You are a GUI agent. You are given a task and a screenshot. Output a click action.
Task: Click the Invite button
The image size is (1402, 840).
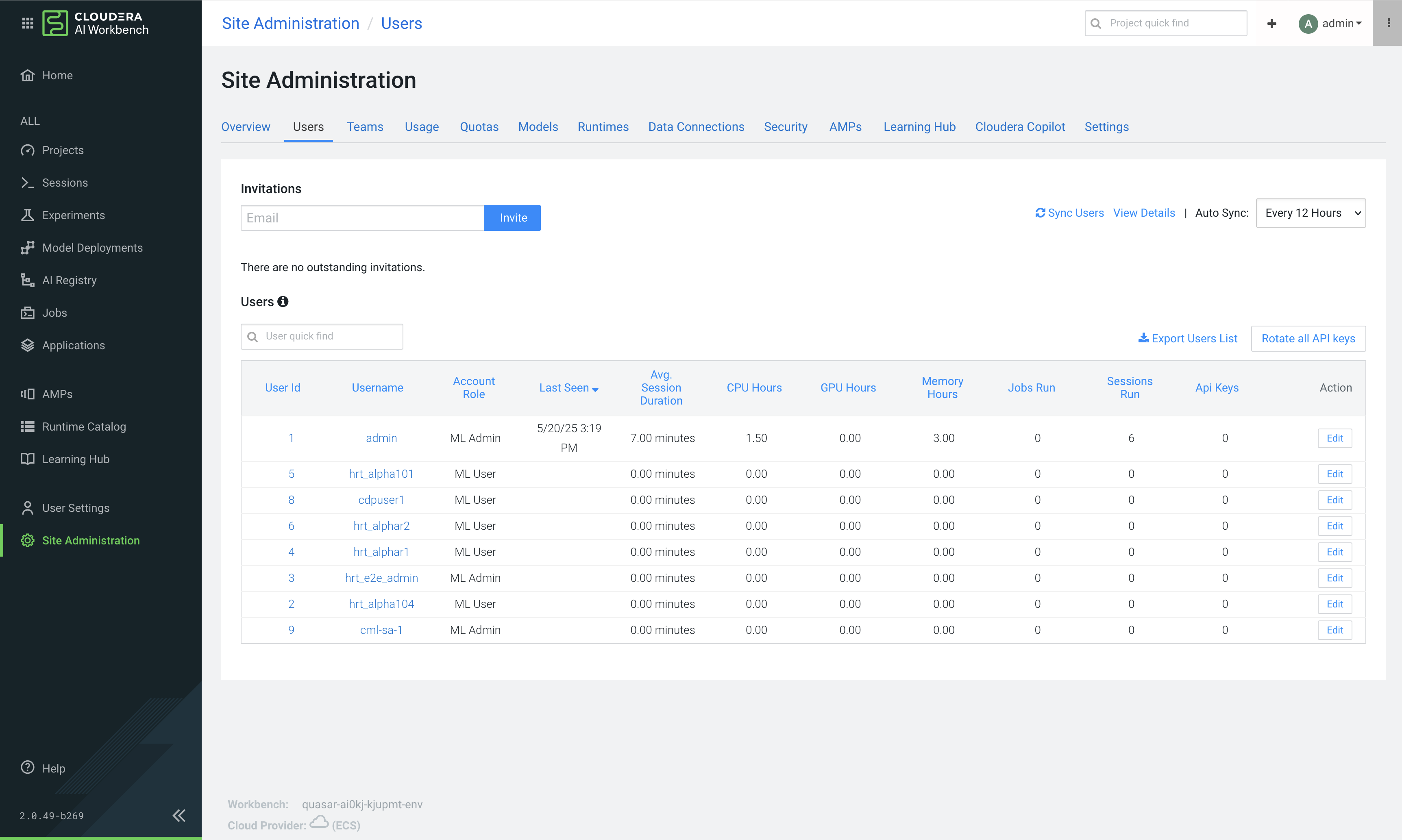[x=512, y=218]
